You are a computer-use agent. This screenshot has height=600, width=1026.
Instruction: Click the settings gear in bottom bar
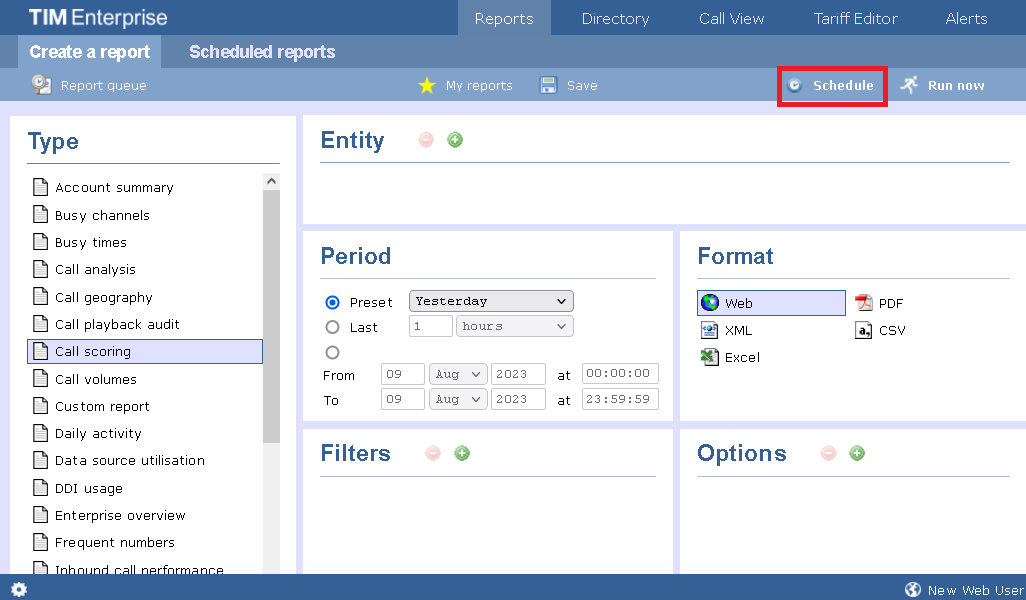coord(19,590)
